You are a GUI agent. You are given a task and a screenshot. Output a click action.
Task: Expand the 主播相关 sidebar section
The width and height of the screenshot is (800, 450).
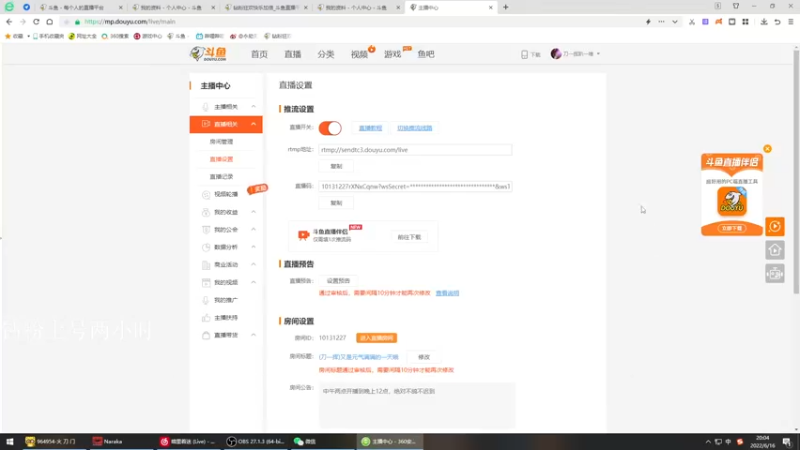pyautogui.click(x=226, y=107)
